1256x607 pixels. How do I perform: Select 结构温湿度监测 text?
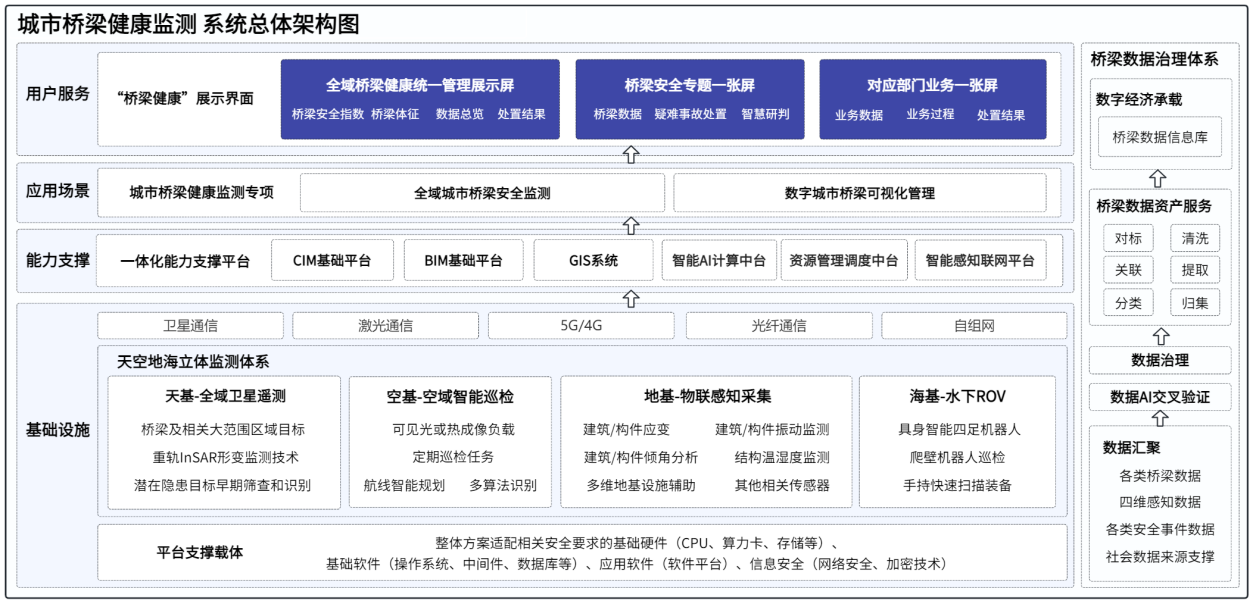(x=782, y=457)
